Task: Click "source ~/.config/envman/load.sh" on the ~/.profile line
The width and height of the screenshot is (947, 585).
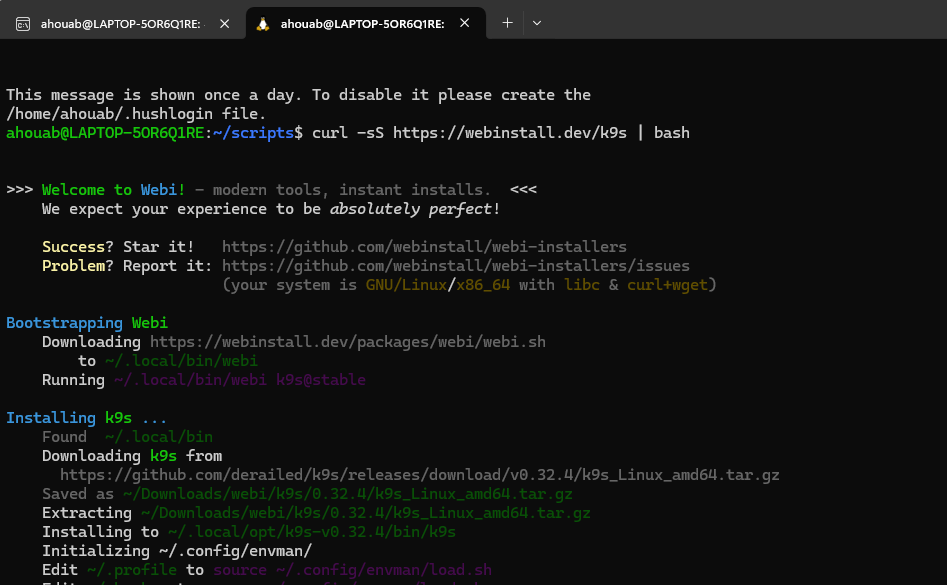Action: [x=352, y=570]
